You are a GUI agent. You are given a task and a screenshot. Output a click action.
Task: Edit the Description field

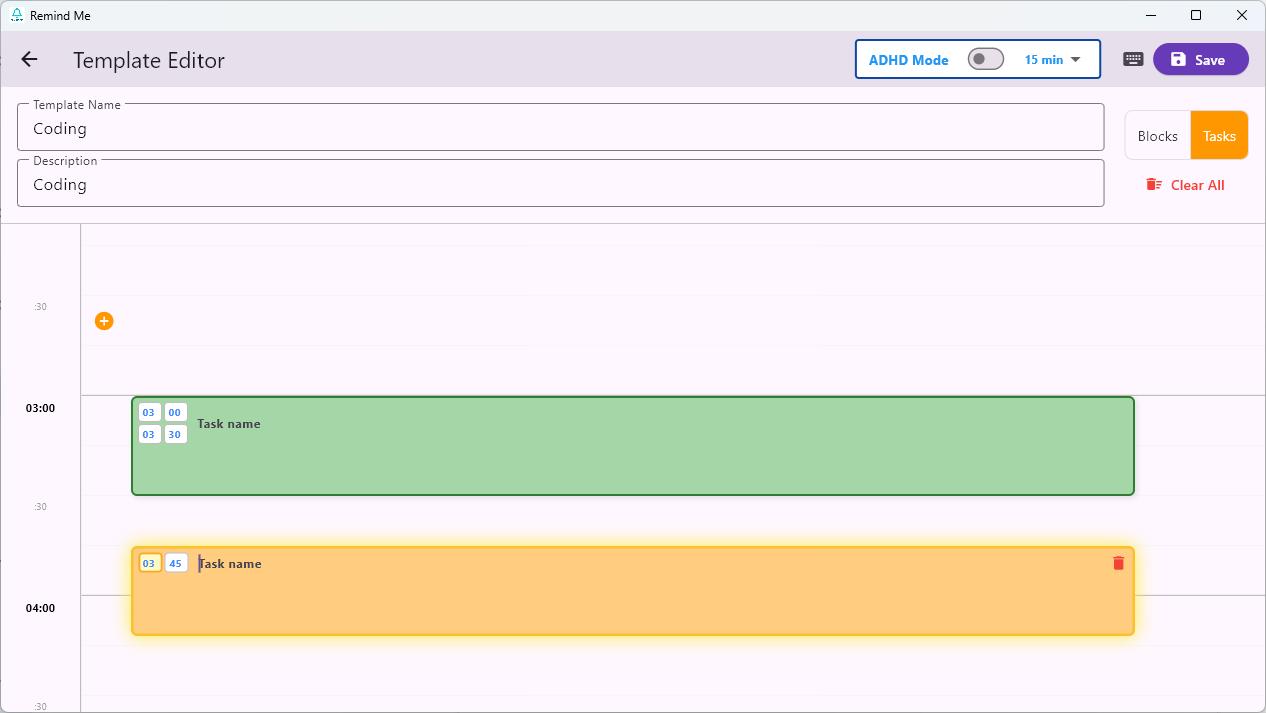(x=560, y=183)
